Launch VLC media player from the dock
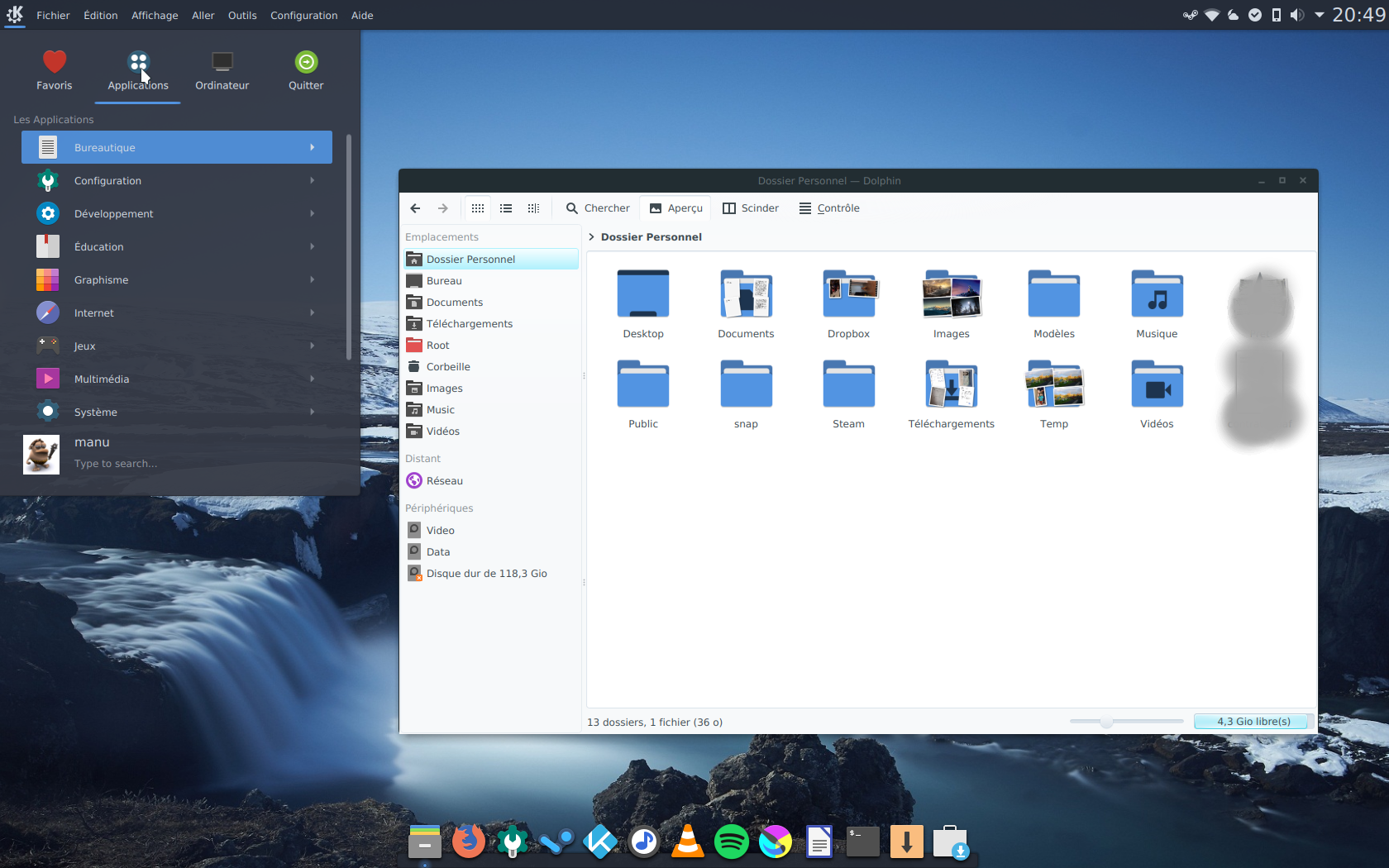 pos(688,842)
